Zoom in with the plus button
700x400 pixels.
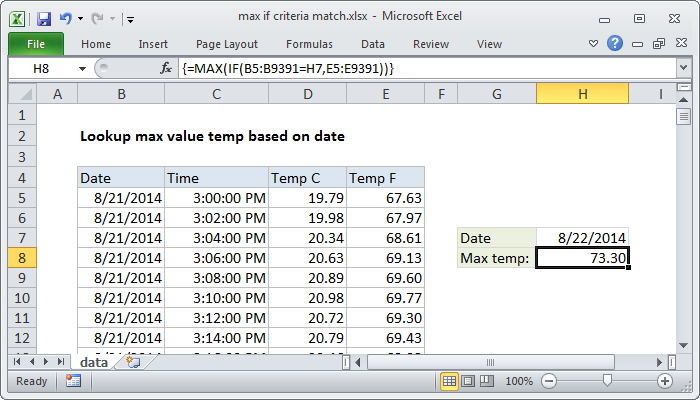tap(665, 381)
